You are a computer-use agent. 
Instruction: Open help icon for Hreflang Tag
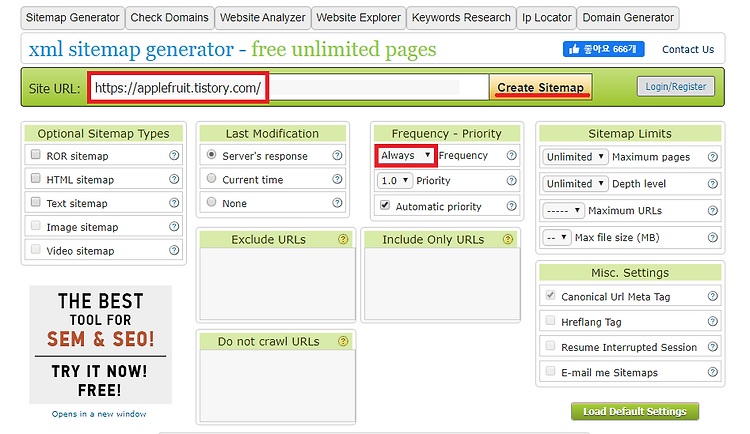coord(713,322)
